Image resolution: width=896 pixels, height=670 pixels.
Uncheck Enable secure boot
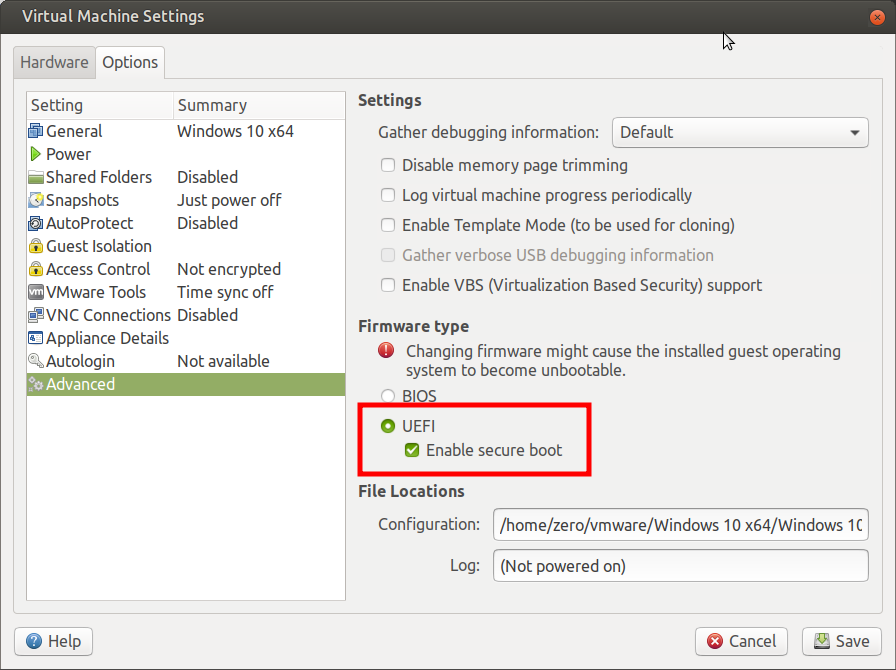[x=412, y=450]
